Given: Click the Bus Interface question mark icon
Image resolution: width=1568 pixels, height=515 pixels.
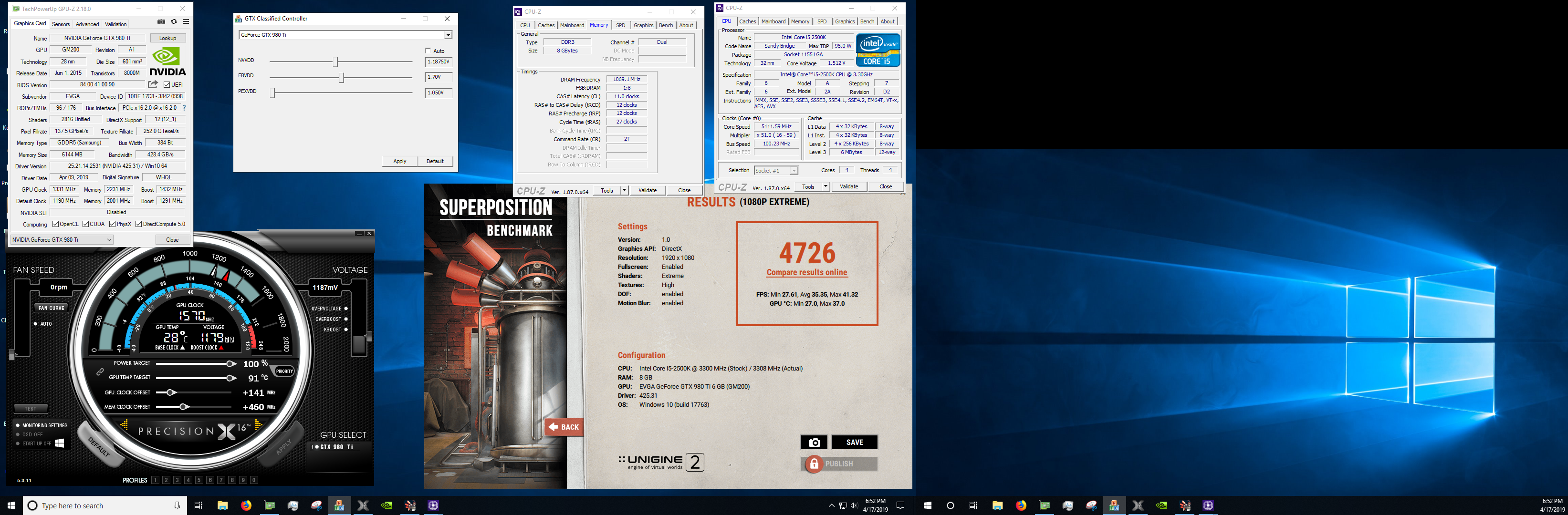Looking at the screenshot, I should coord(184,108).
